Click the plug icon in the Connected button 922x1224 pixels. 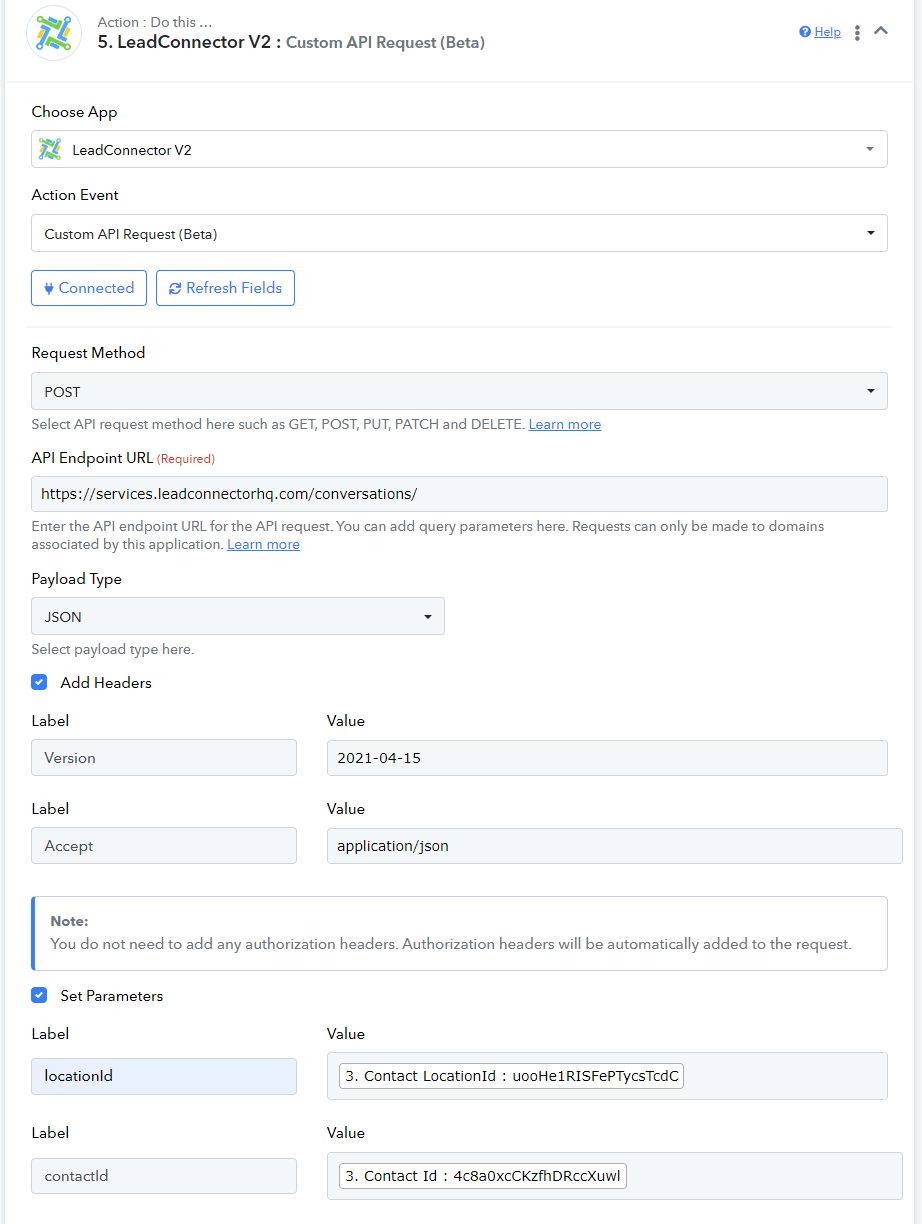tap(49, 288)
